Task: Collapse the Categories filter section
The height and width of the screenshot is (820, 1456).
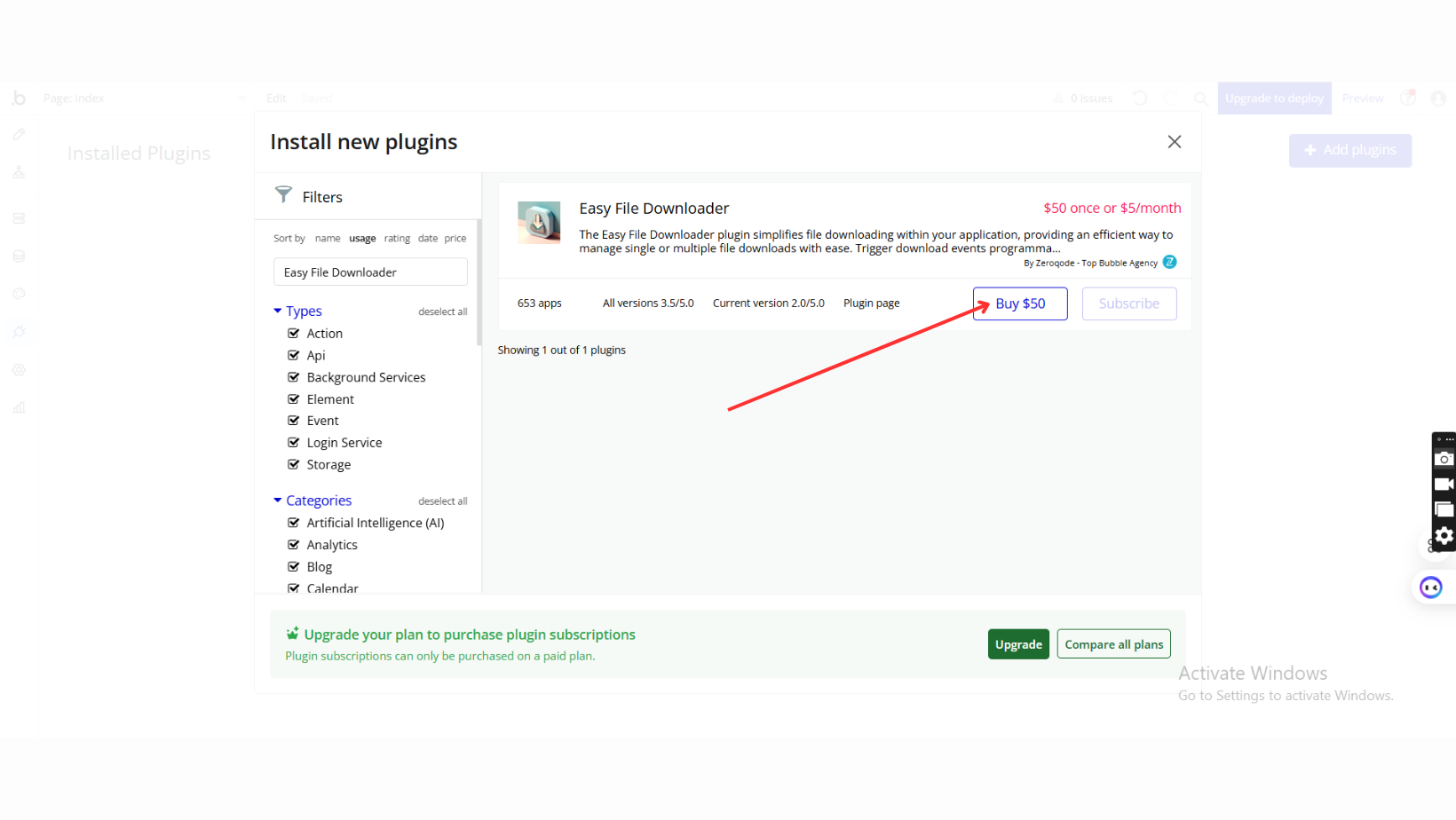Action: pyautogui.click(x=278, y=501)
